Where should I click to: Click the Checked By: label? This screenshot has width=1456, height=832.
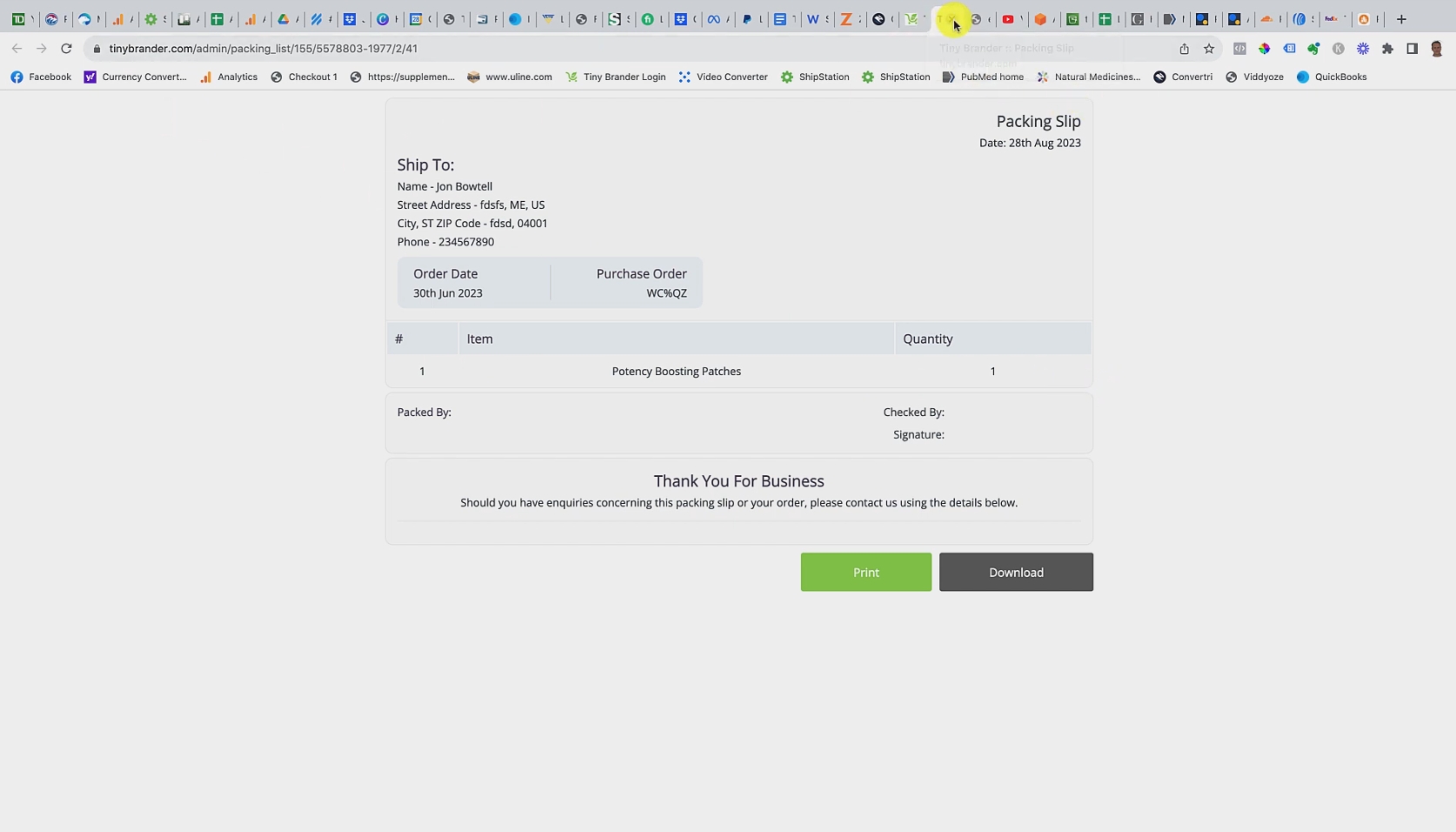click(913, 413)
